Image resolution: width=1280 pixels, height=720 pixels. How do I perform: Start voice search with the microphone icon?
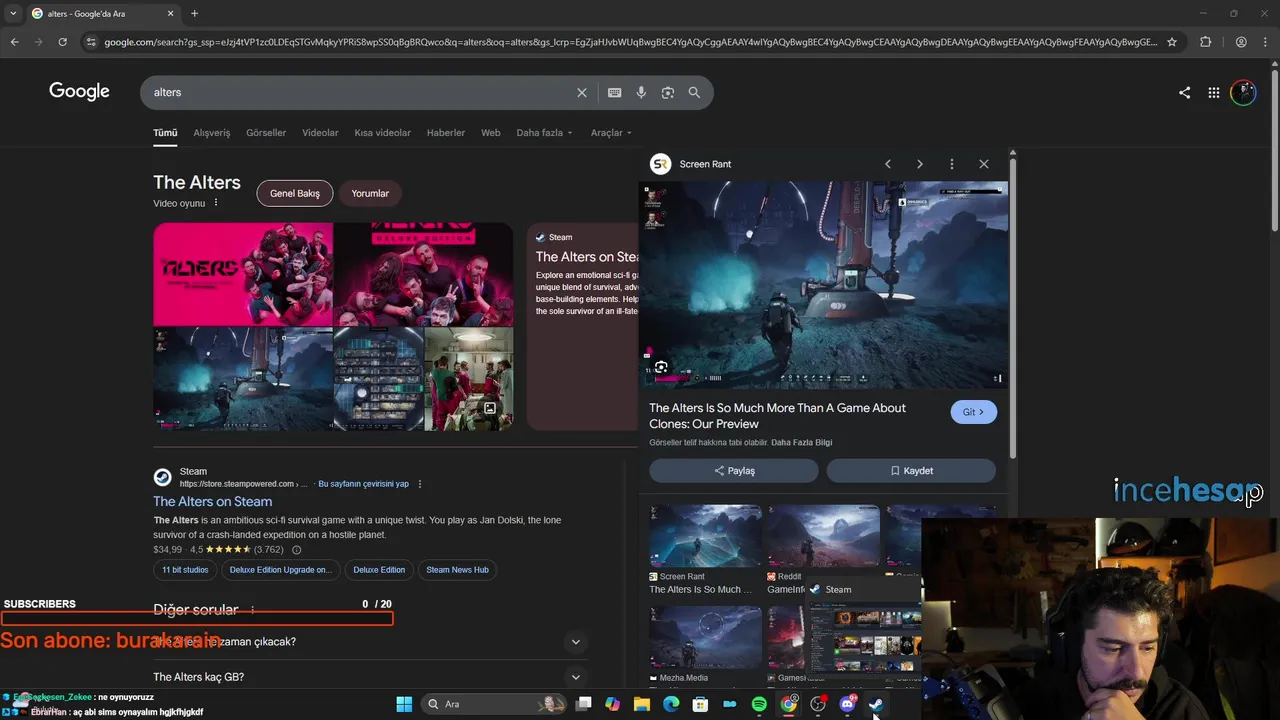[x=641, y=92]
